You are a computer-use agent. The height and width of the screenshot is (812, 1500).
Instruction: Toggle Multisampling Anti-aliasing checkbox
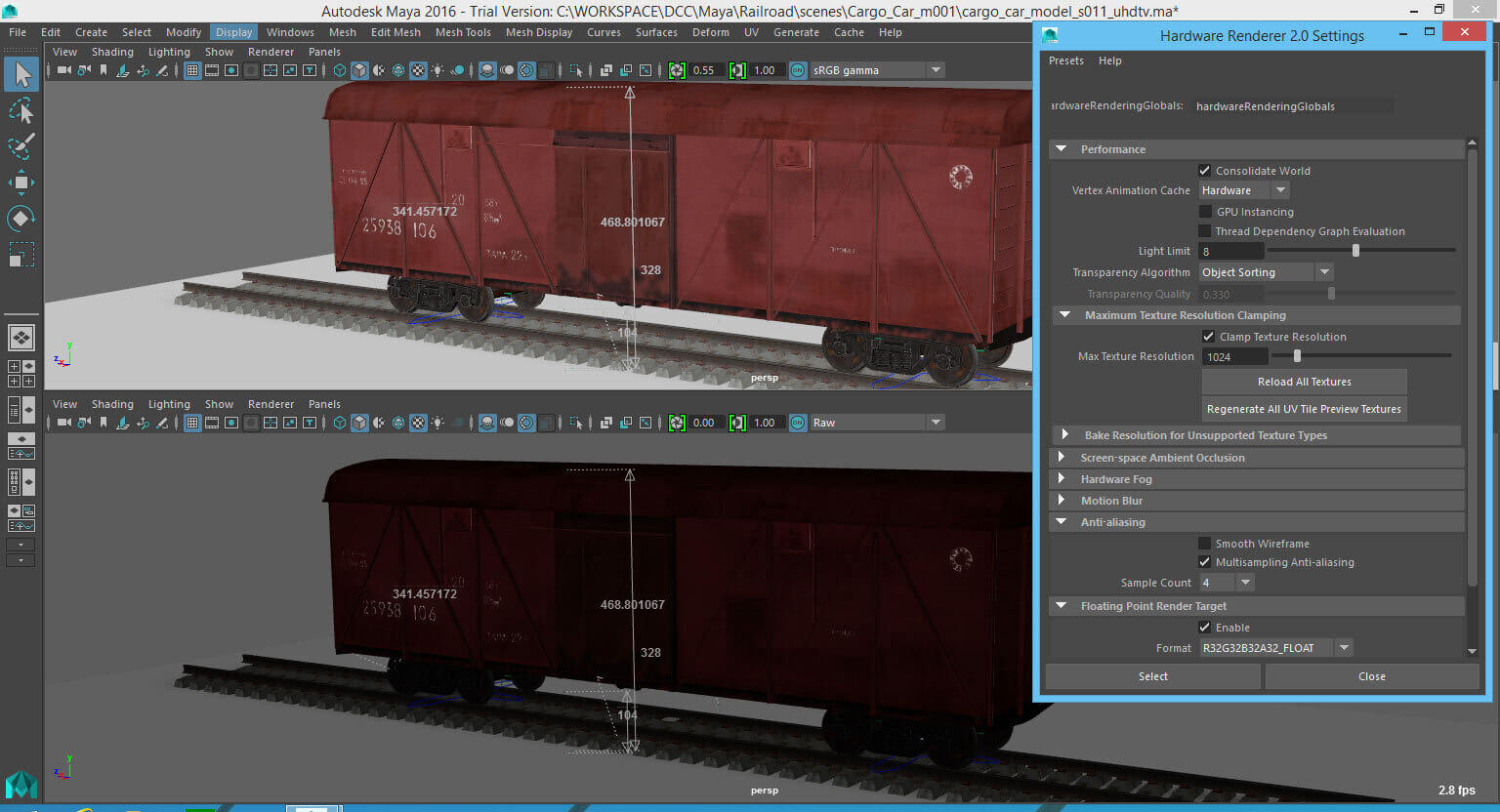click(x=1204, y=562)
